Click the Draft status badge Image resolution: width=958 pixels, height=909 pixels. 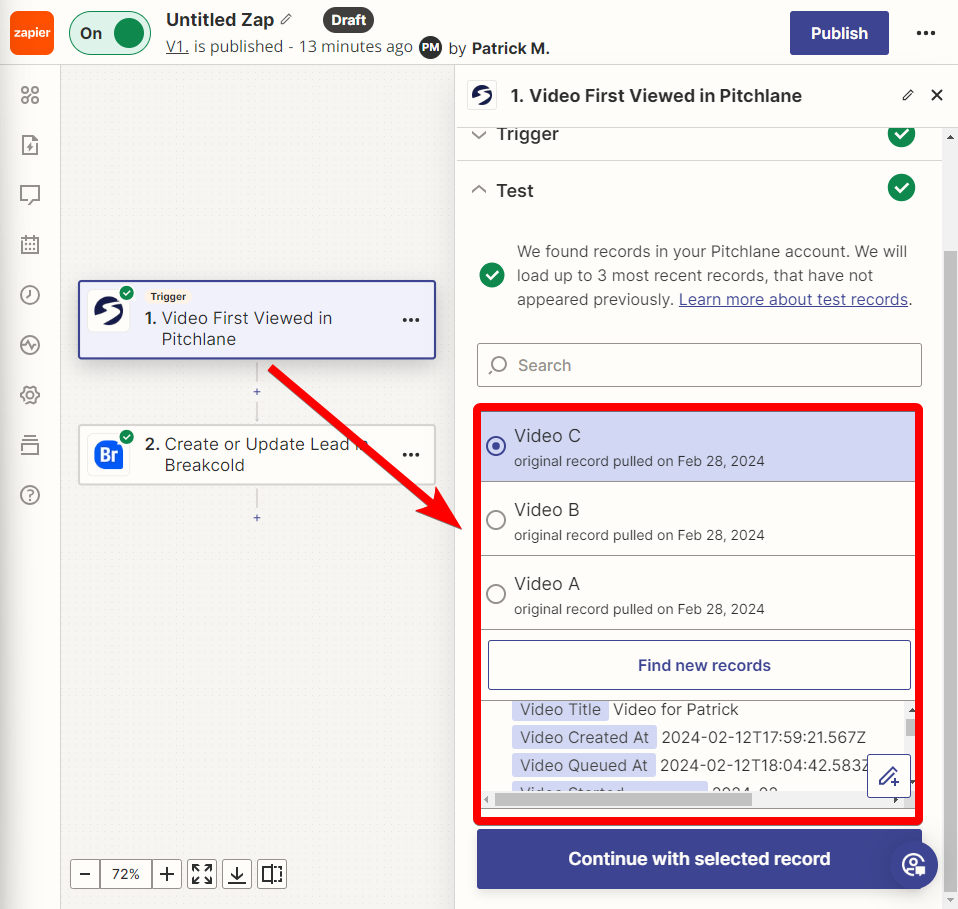pyautogui.click(x=348, y=20)
